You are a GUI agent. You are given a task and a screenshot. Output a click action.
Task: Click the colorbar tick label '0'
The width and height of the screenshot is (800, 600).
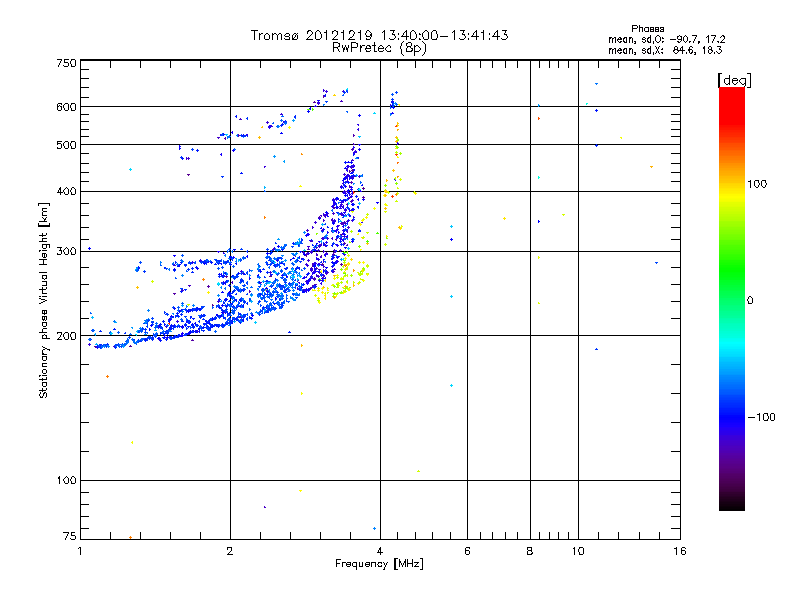(x=750, y=301)
